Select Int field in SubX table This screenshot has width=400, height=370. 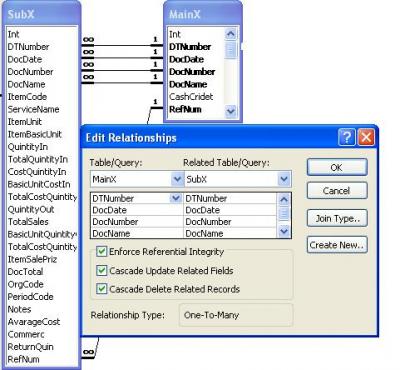click(13, 34)
